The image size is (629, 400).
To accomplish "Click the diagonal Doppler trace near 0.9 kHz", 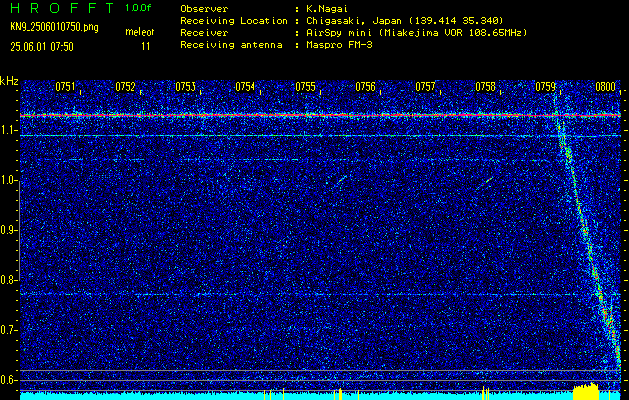I will [584, 230].
